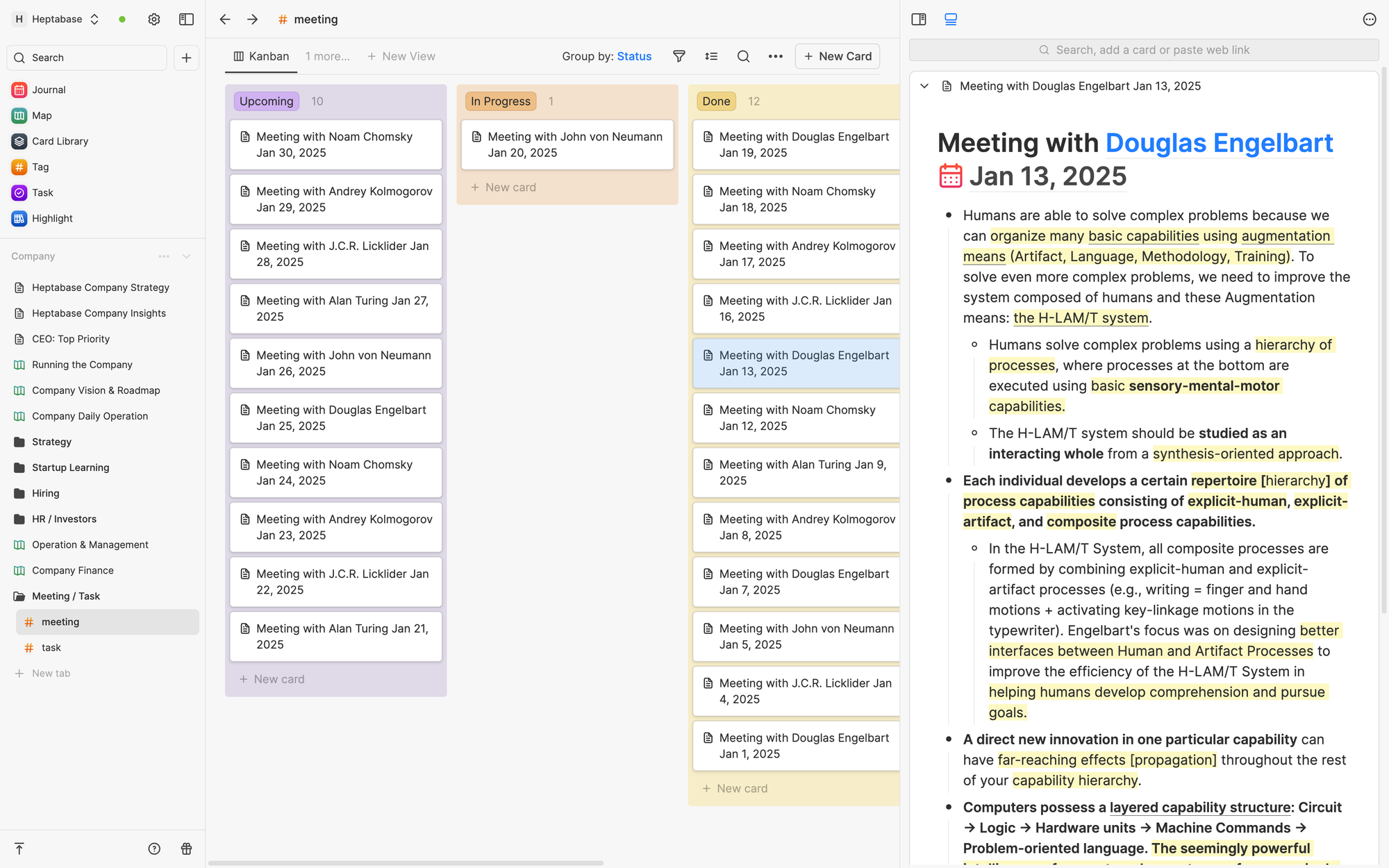Image resolution: width=1389 pixels, height=868 pixels.
Task: Navigate back with the left arrow
Action: [x=225, y=19]
